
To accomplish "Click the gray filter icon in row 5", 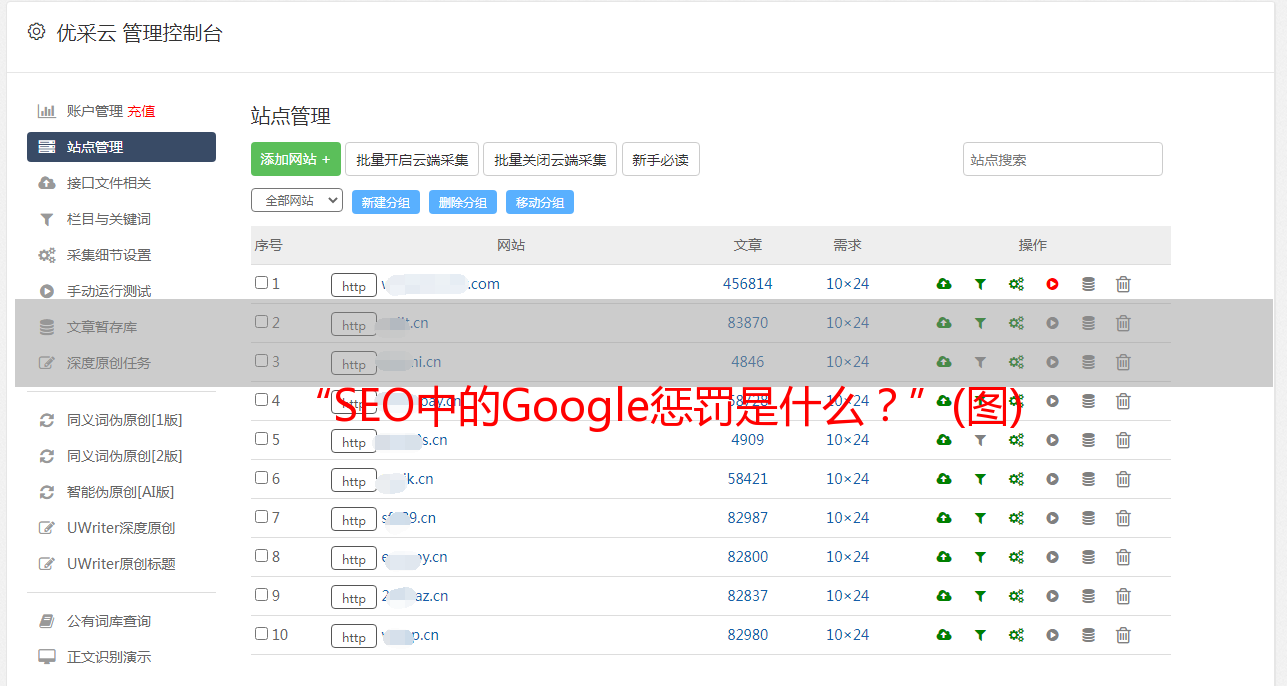I will pos(980,440).
